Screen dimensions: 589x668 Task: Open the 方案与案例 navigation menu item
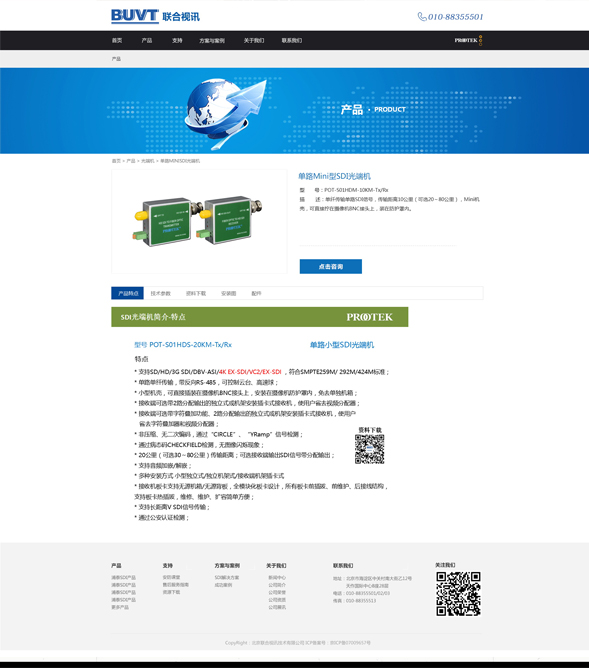[212, 40]
